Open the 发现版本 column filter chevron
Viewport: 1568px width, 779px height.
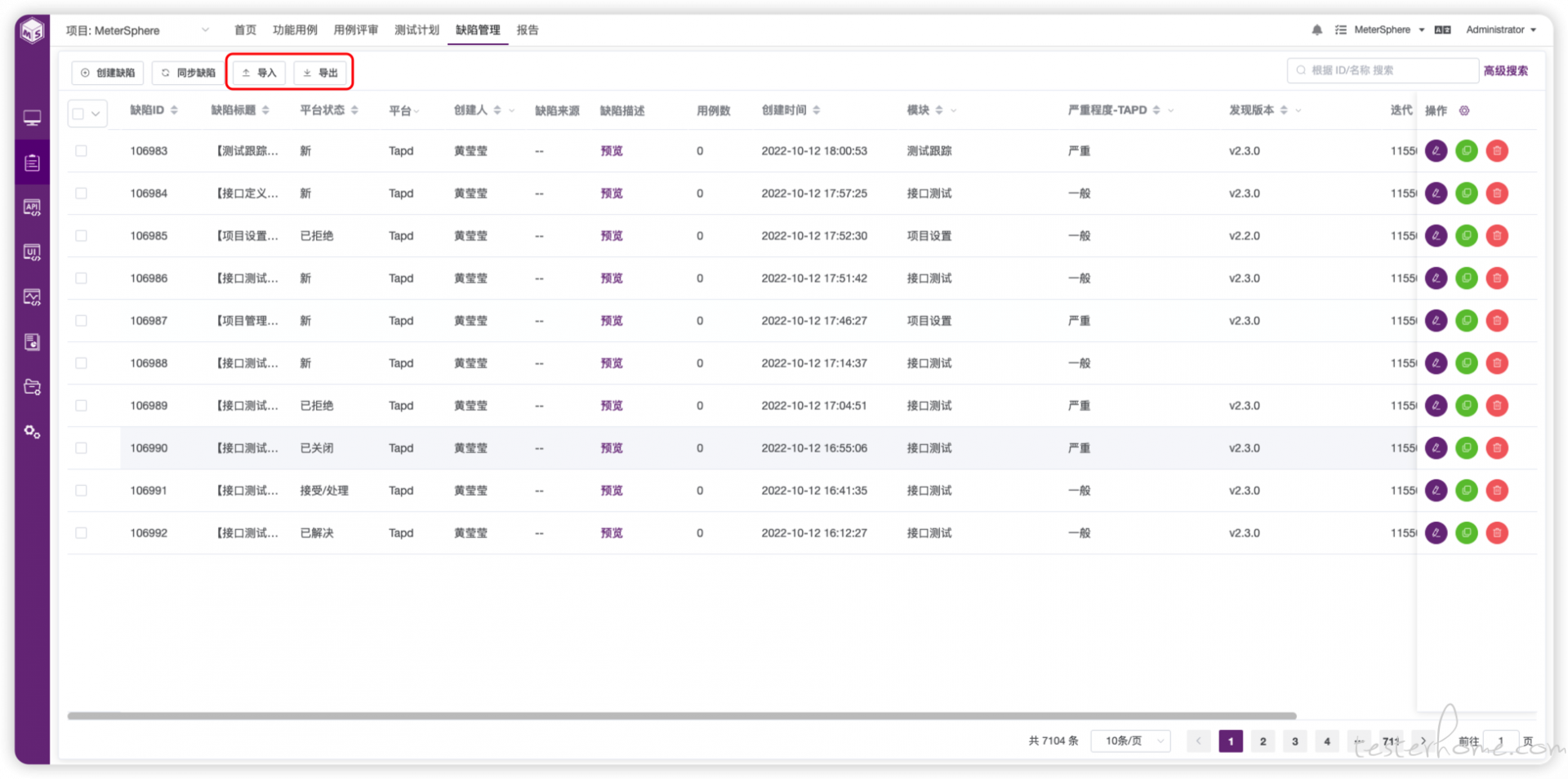[1298, 110]
